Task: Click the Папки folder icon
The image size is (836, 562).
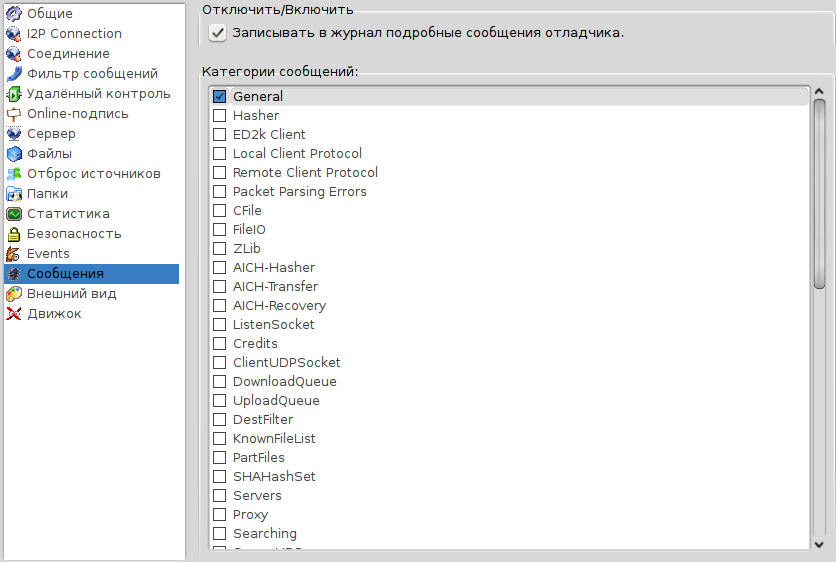Action: [x=14, y=194]
